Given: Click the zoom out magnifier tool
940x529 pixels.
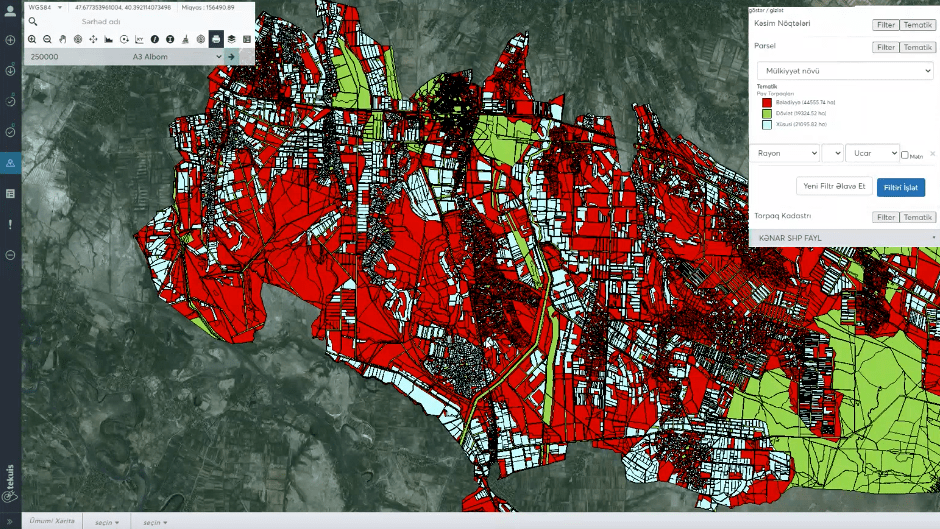Looking at the screenshot, I should click(47, 39).
